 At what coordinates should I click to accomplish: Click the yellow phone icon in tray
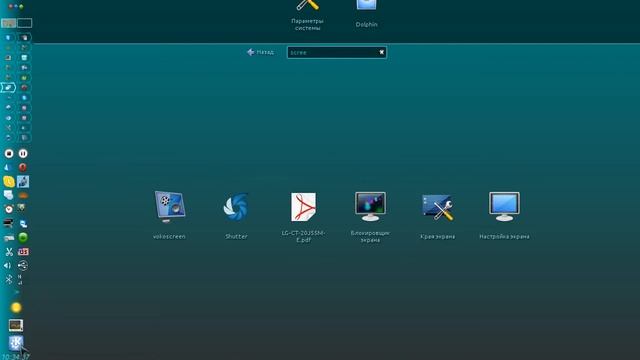[9, 181]
